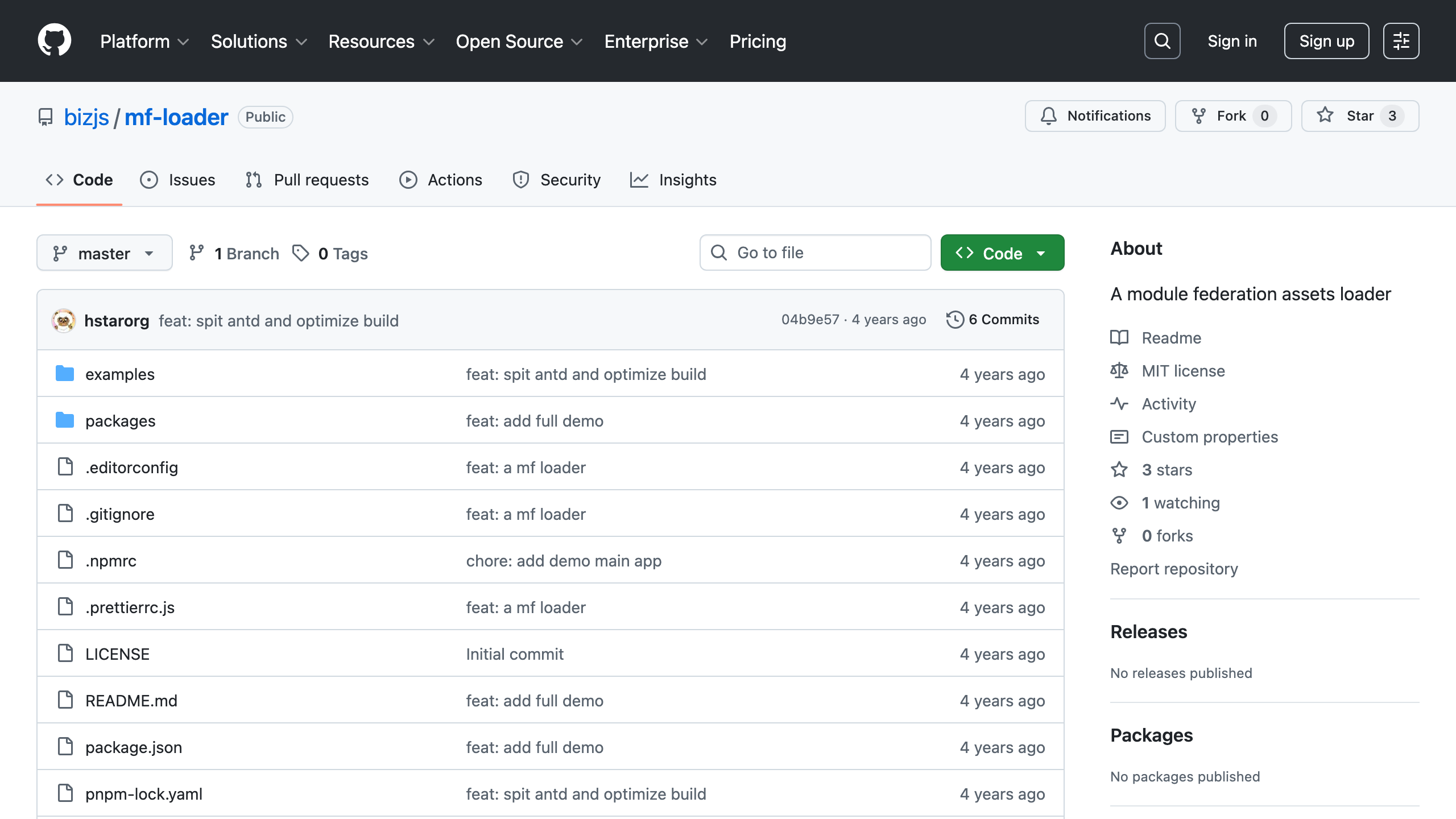Click the GitHub Octocat logo
The width and height of the screenshot is (1456, 819).
coord(54,40)
